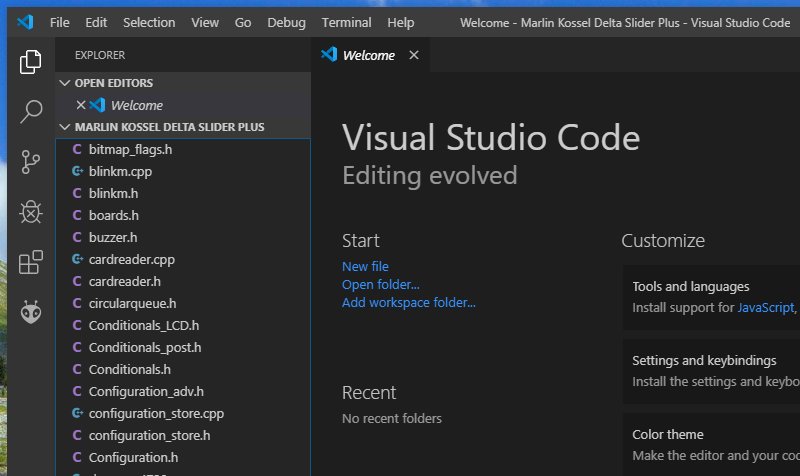Open Conditionals_post.h file
Viewport: 800px width, 476px height.
[183, 347]
